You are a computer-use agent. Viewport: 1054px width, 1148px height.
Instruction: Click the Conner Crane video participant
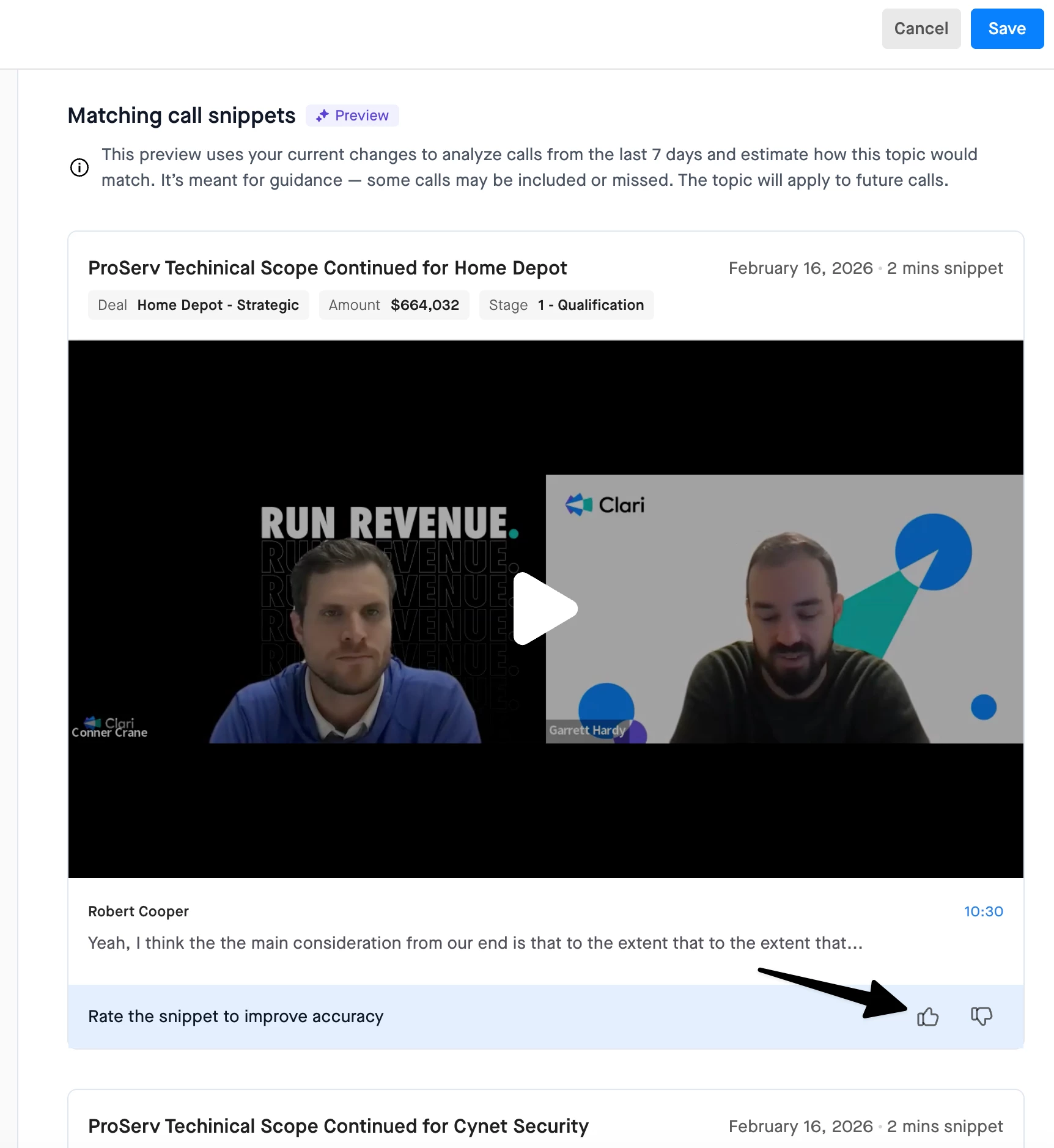306,609
